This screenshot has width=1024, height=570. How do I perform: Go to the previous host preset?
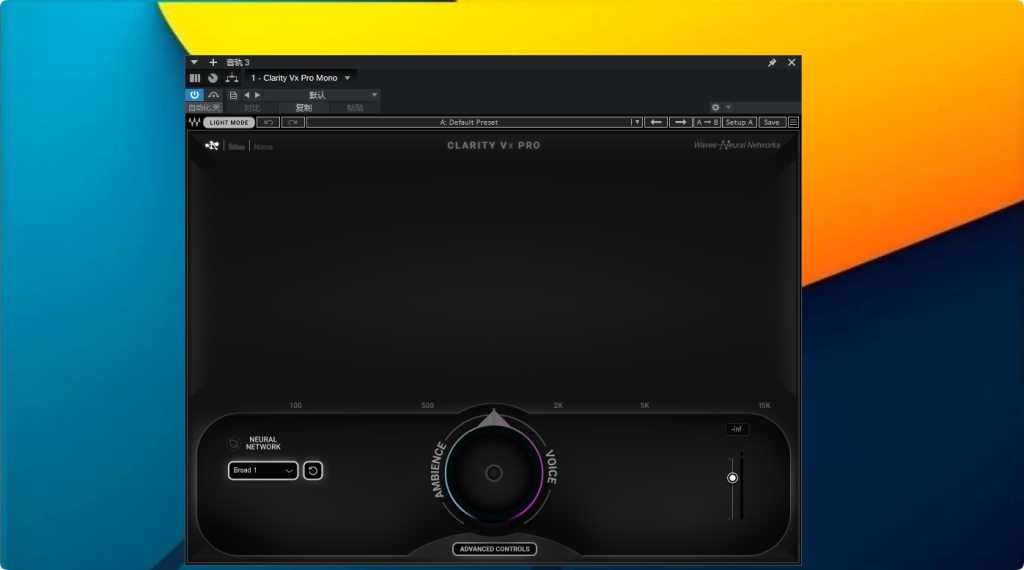(247, 95)
